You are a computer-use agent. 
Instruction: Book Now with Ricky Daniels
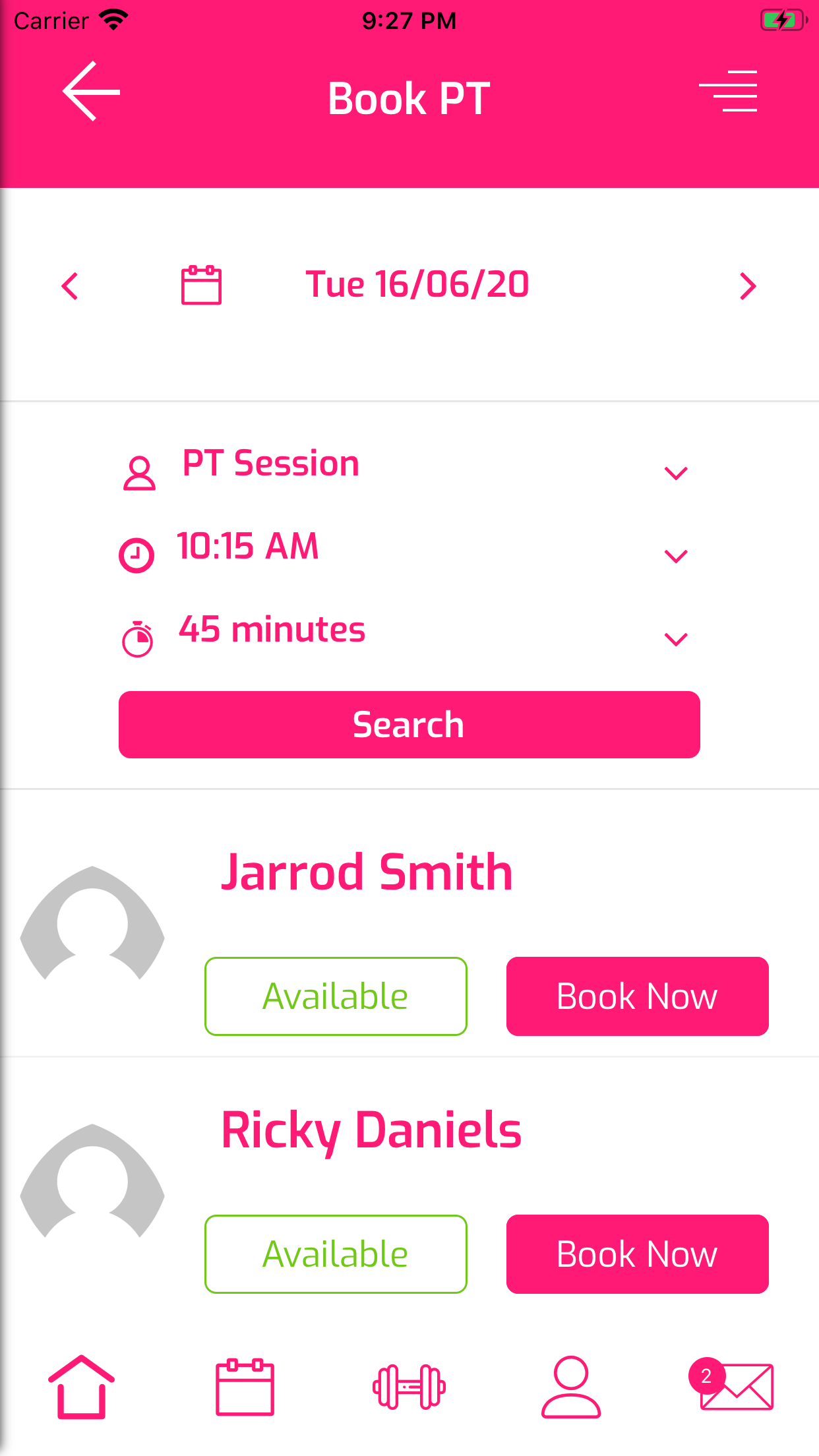tap(637, 1254)
